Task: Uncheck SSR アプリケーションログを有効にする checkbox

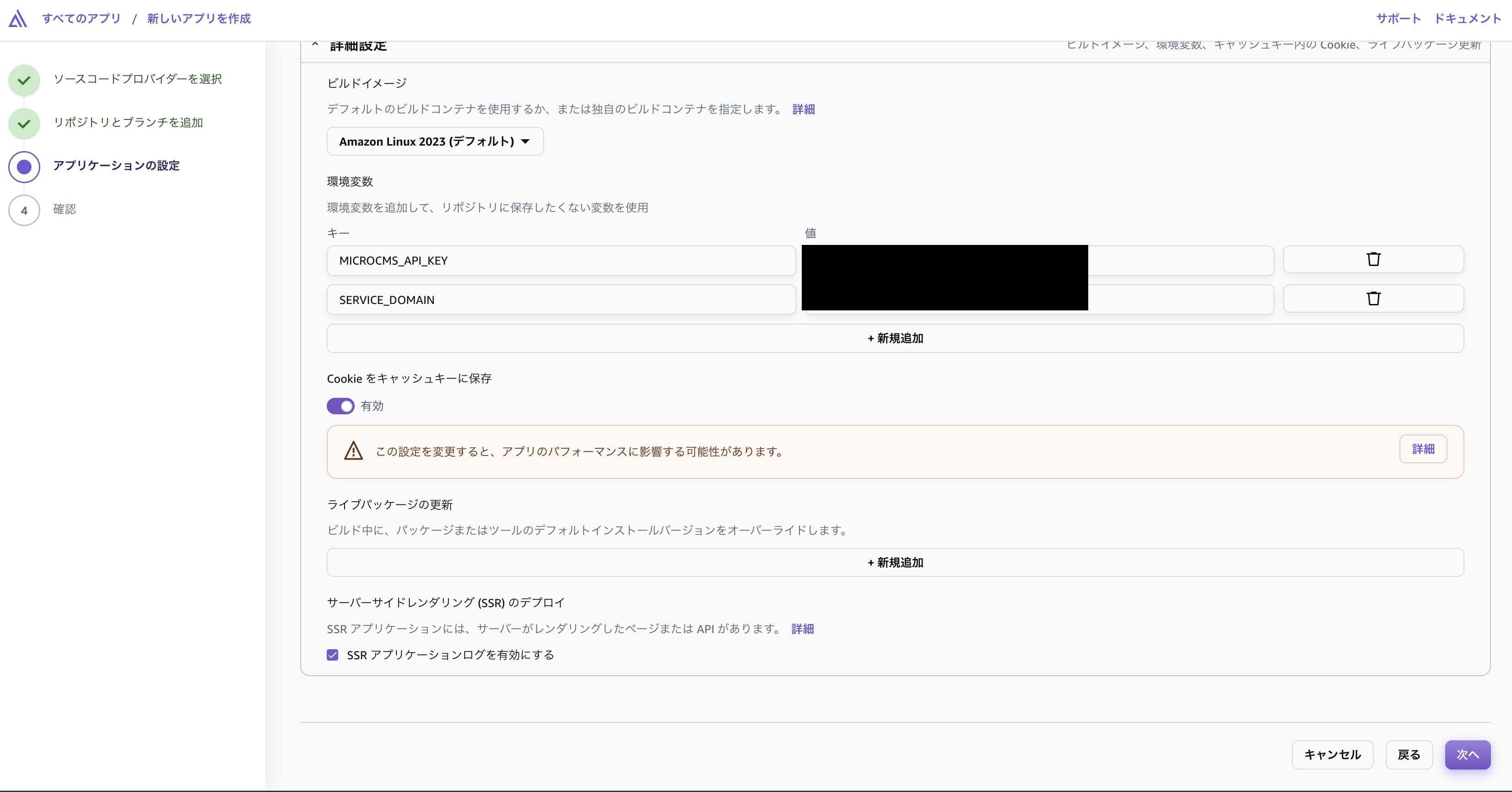Action: coord(333,655)
